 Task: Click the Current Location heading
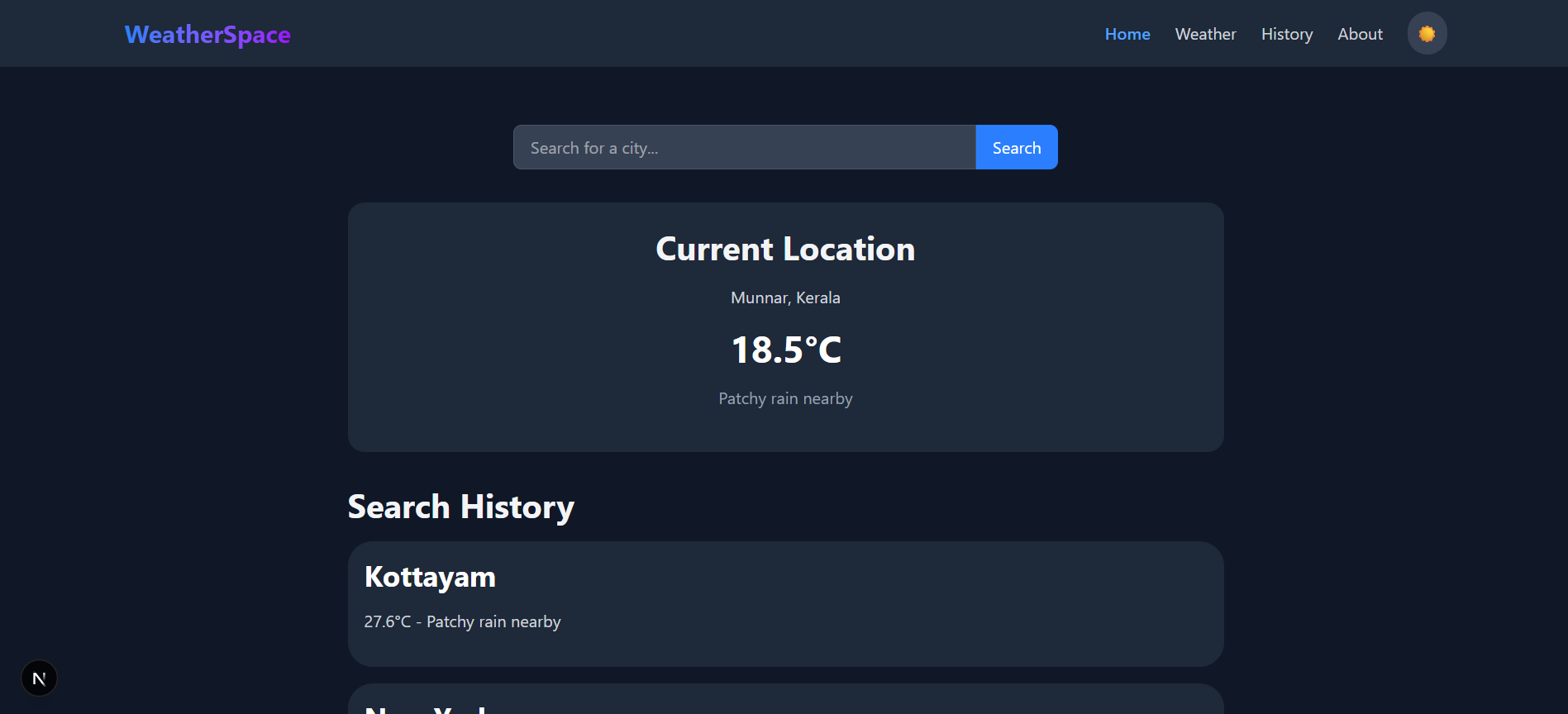(x=784, y=249)
